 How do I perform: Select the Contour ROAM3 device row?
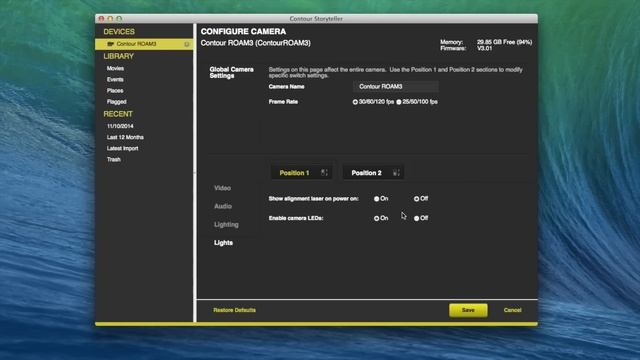coord(144,44)
